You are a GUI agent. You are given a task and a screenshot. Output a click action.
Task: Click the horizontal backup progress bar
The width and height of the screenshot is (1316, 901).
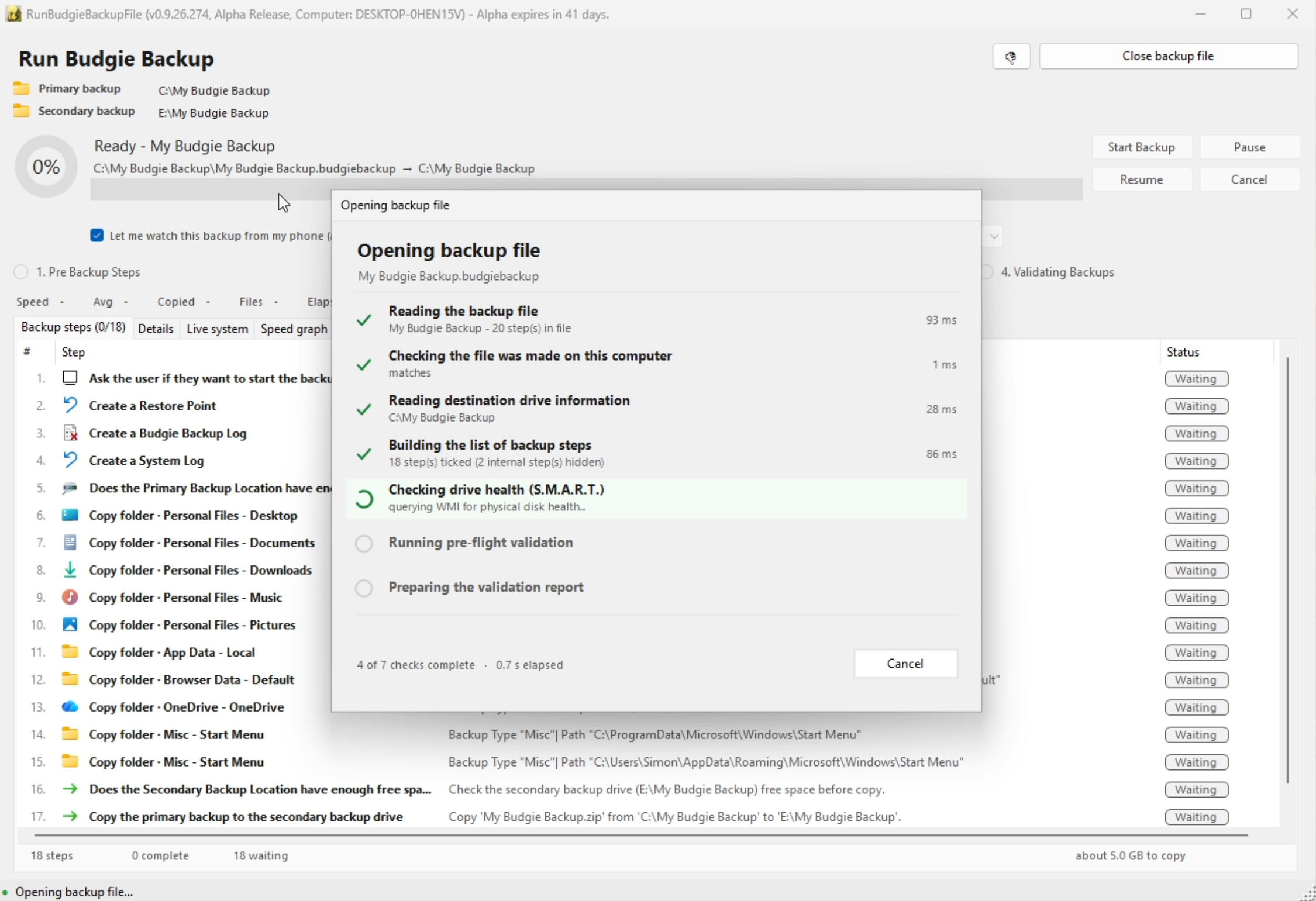586,190
